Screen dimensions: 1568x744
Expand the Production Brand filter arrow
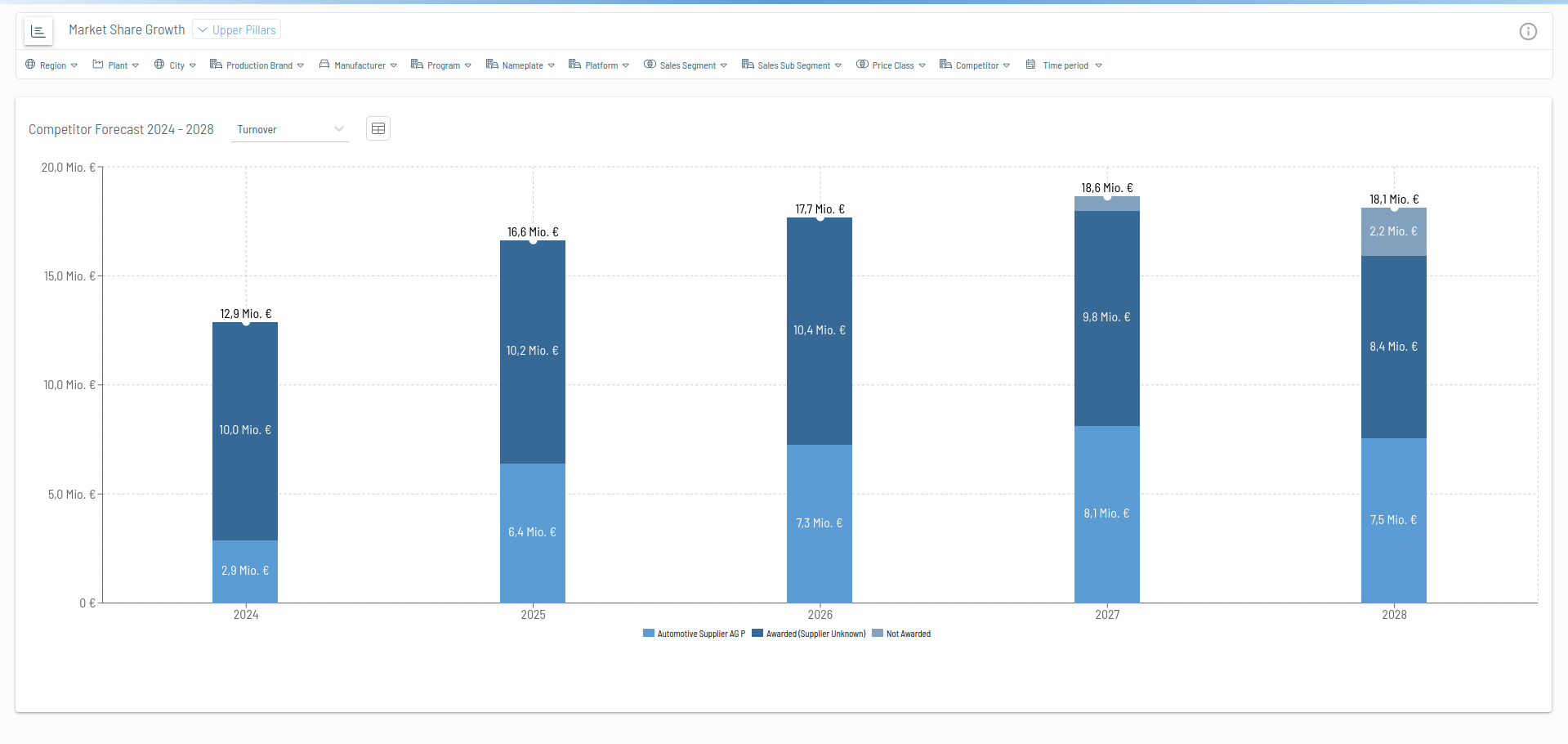301,65
